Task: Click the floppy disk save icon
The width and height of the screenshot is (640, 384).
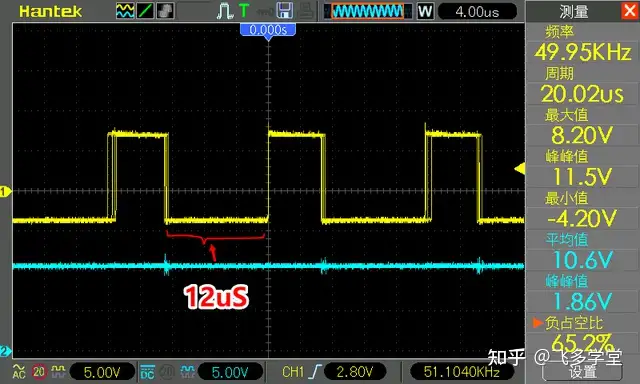Action: click(284, 11)
